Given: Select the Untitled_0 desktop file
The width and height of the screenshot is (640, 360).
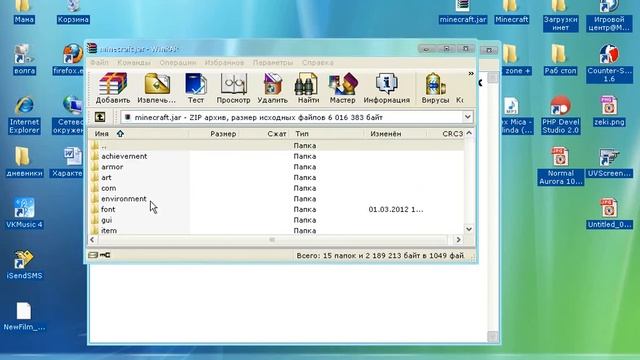Looking at the screenshot, I should (x=609, y=214).
